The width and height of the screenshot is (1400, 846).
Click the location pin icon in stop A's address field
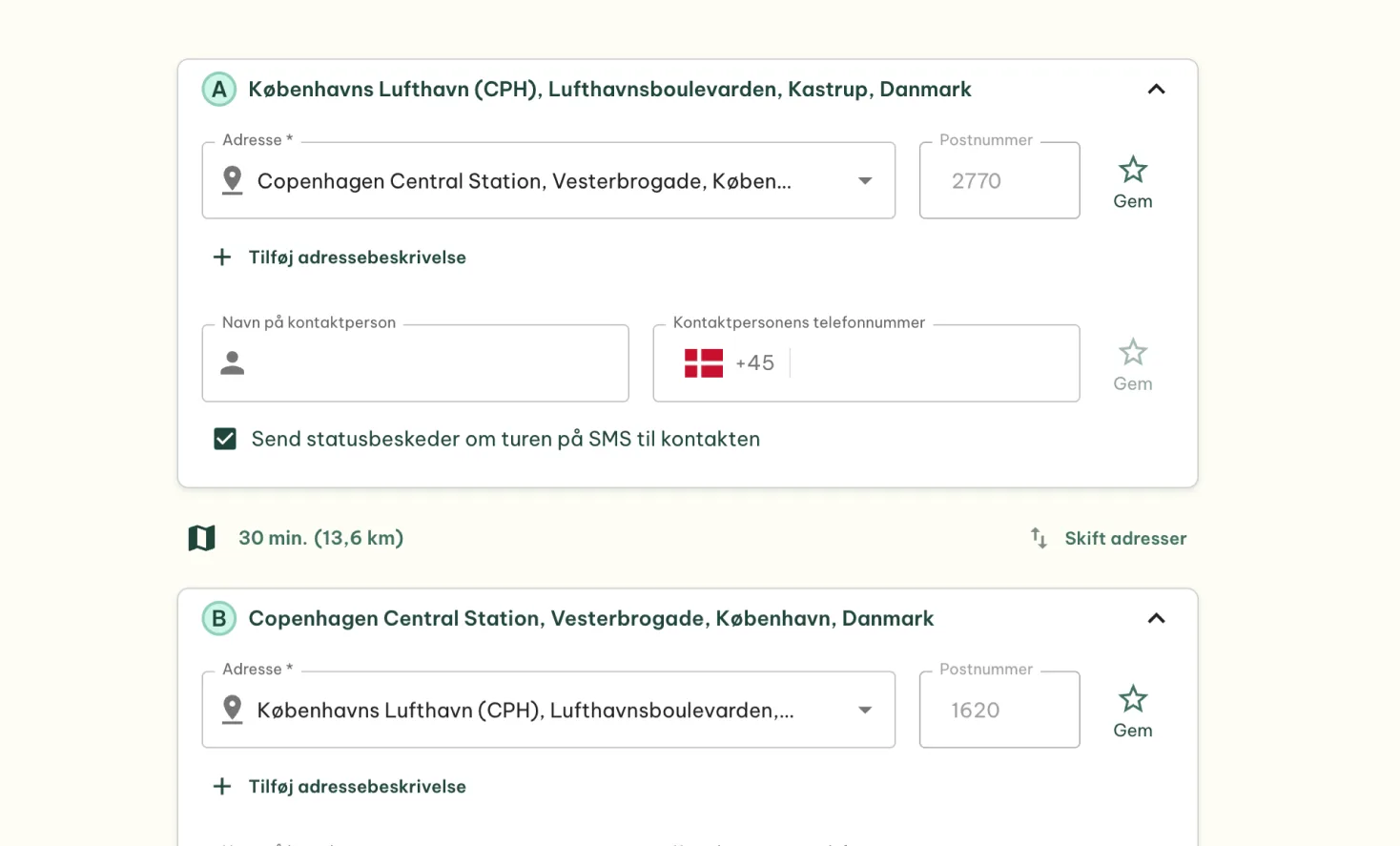tap(232, 180)
